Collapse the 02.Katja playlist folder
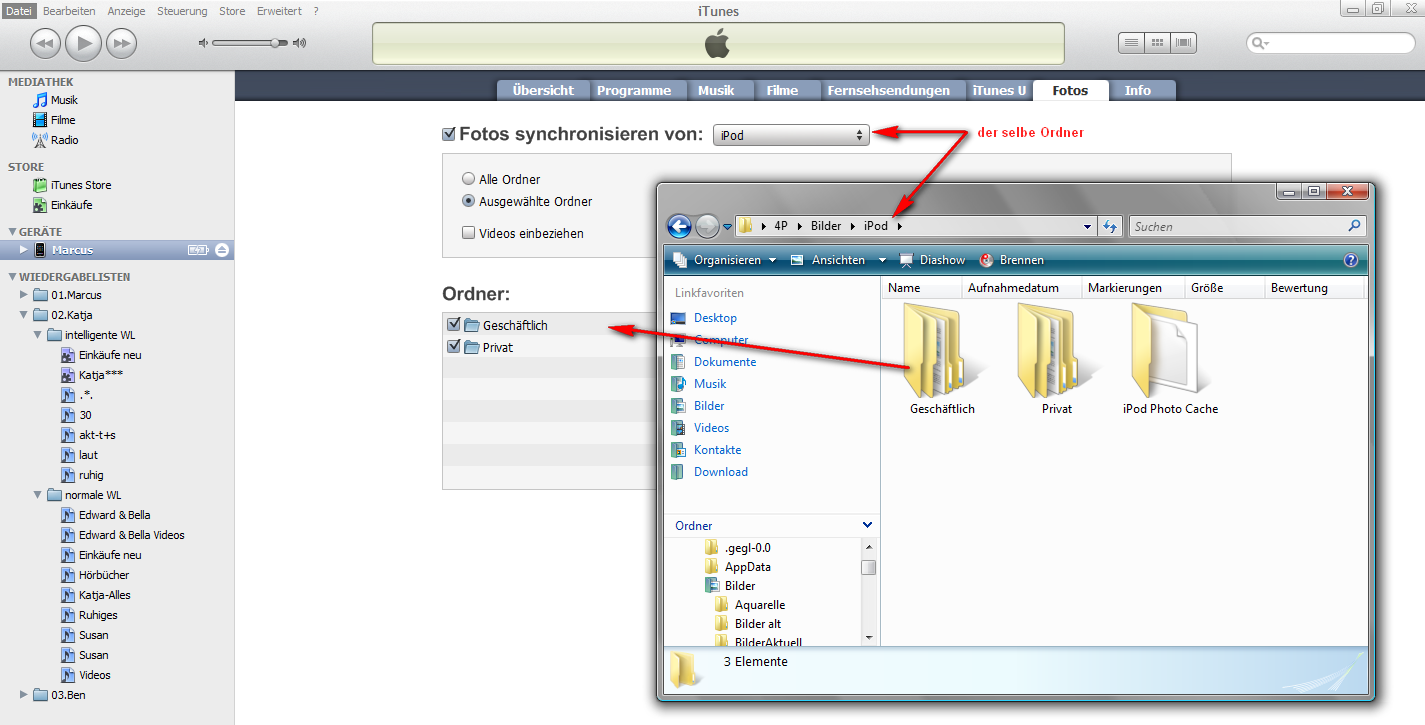The height and width of the screenshot is (725, 1425). (x=24, y=315)
